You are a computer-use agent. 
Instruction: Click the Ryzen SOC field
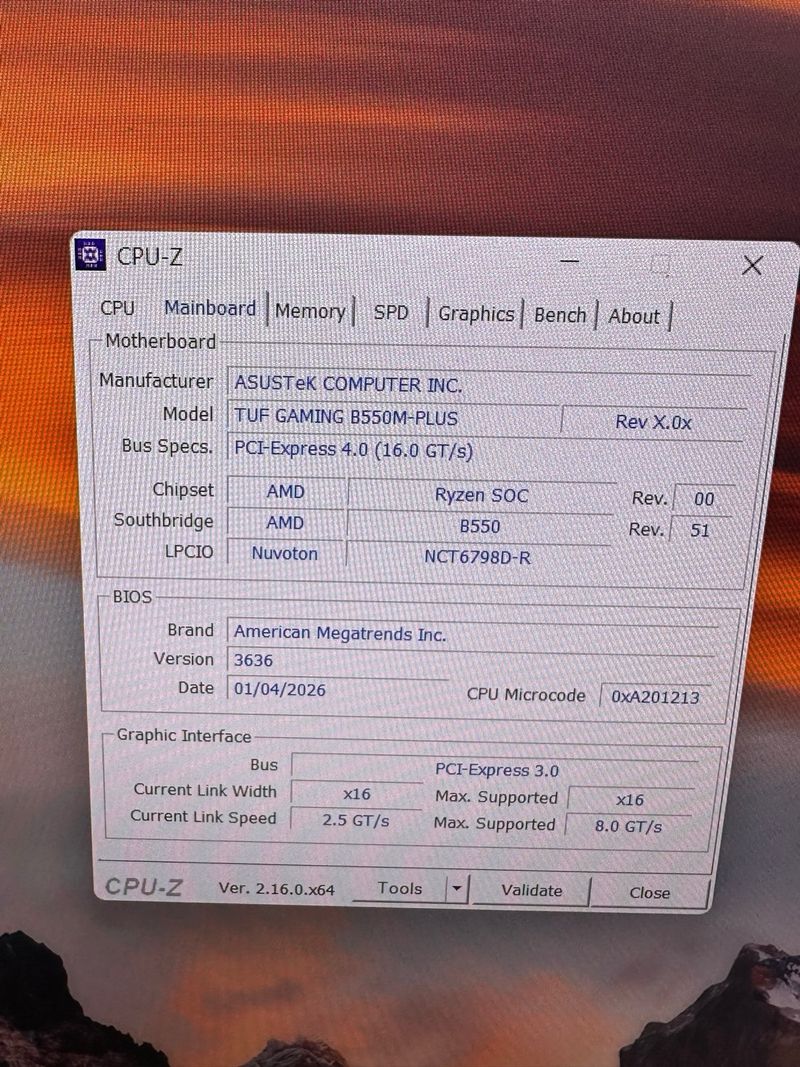click(x=481, y=495)
